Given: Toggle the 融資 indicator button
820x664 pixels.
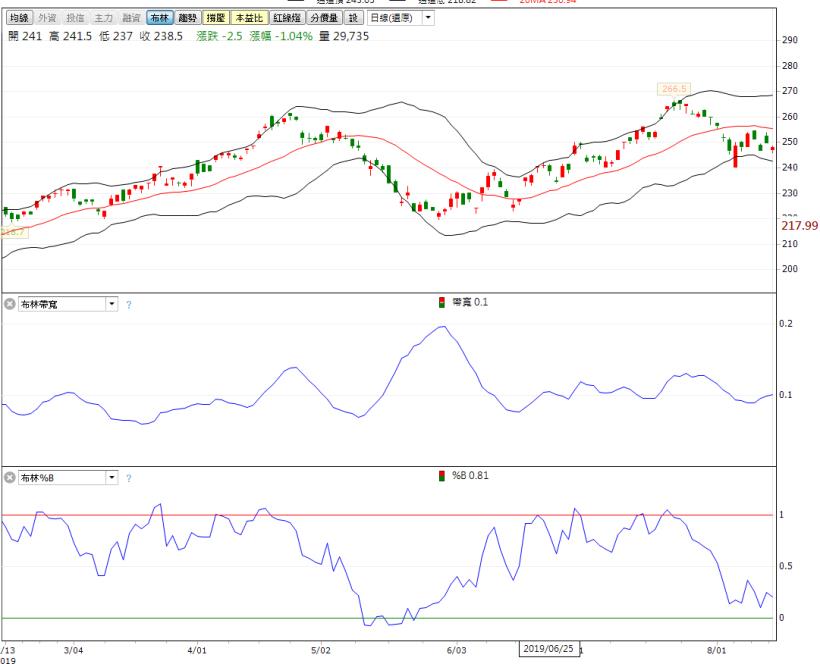Looking at the screenshot, I should tap(131, 18).
